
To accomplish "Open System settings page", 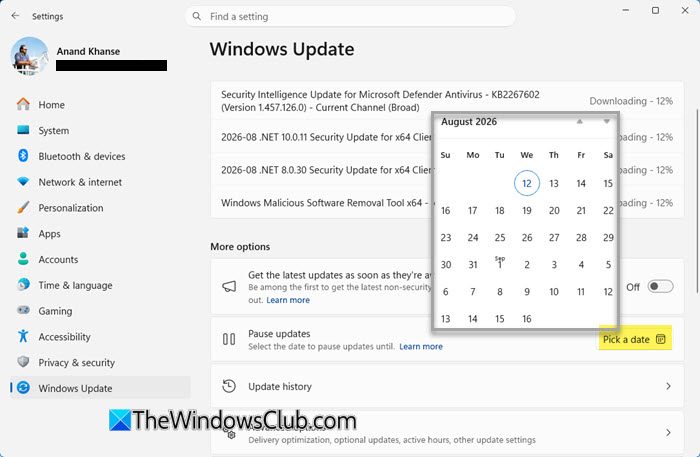I will click(100, 130).
